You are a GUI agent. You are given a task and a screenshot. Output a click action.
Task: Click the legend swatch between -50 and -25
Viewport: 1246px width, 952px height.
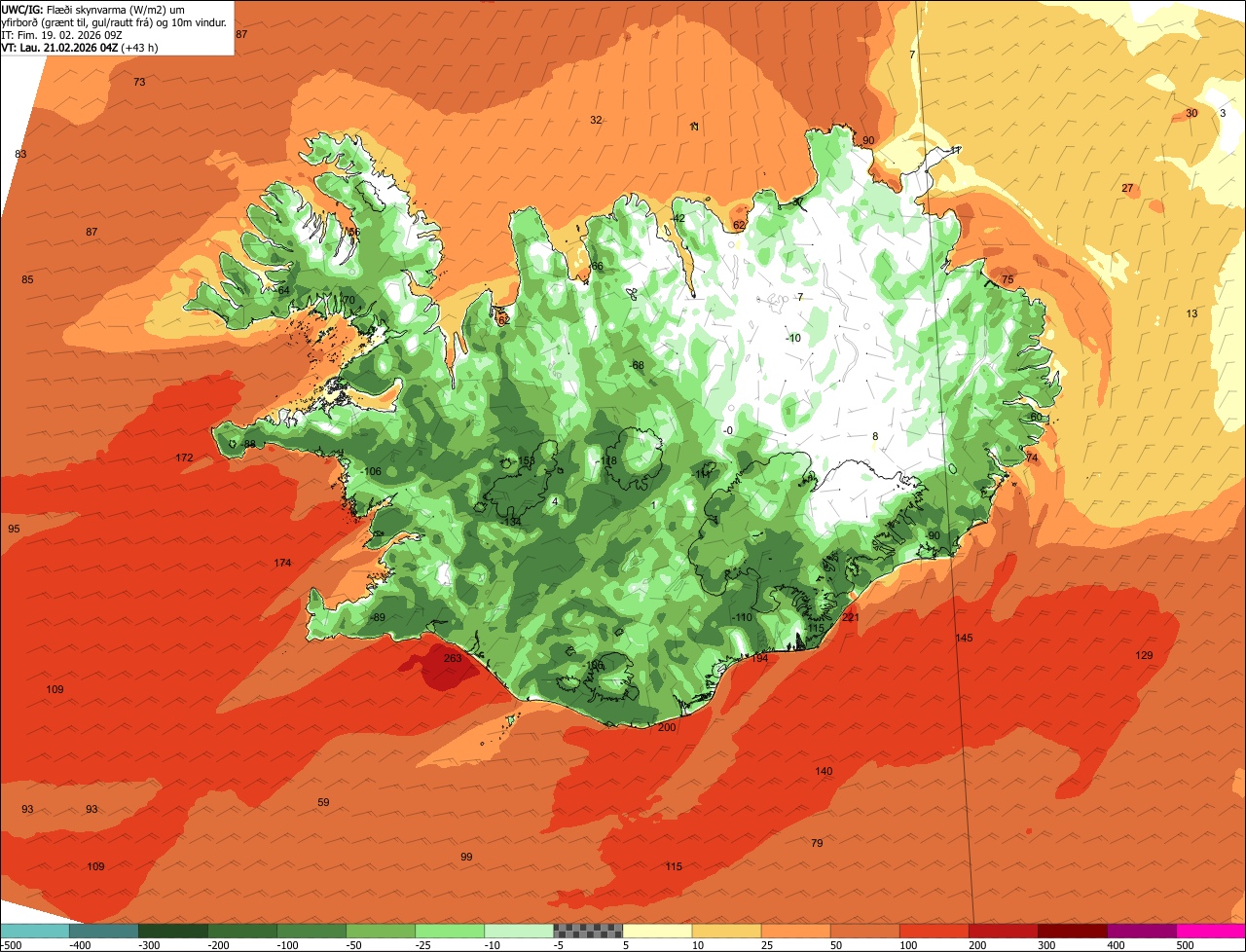click(381, 931)
